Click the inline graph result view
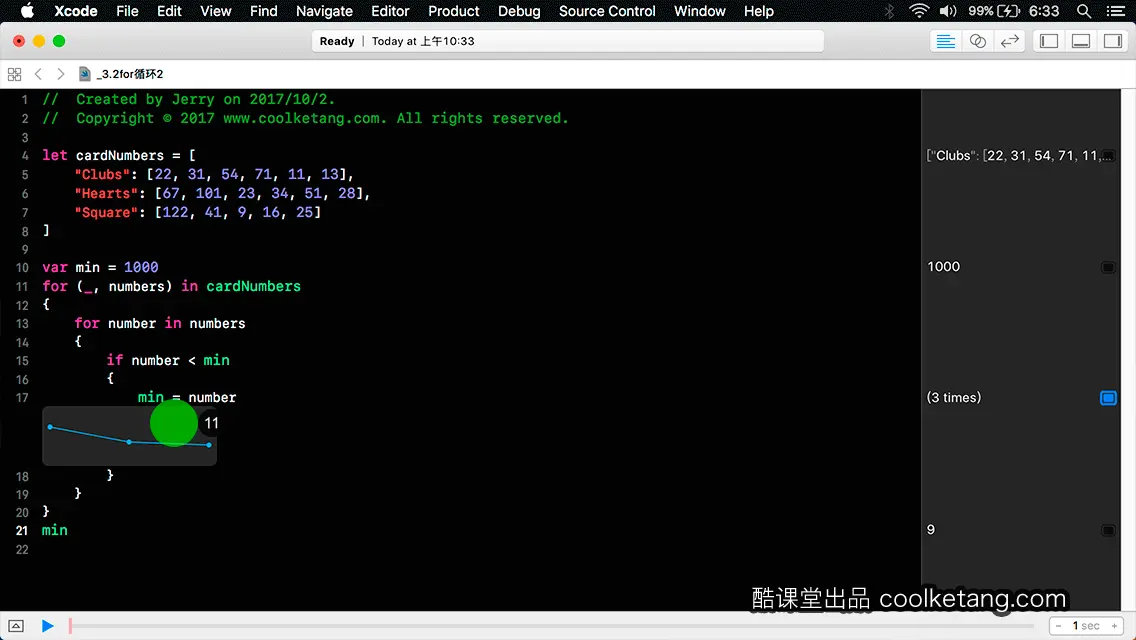The image size is (1136, 640). pyautogui.click(x=130, y=436)
